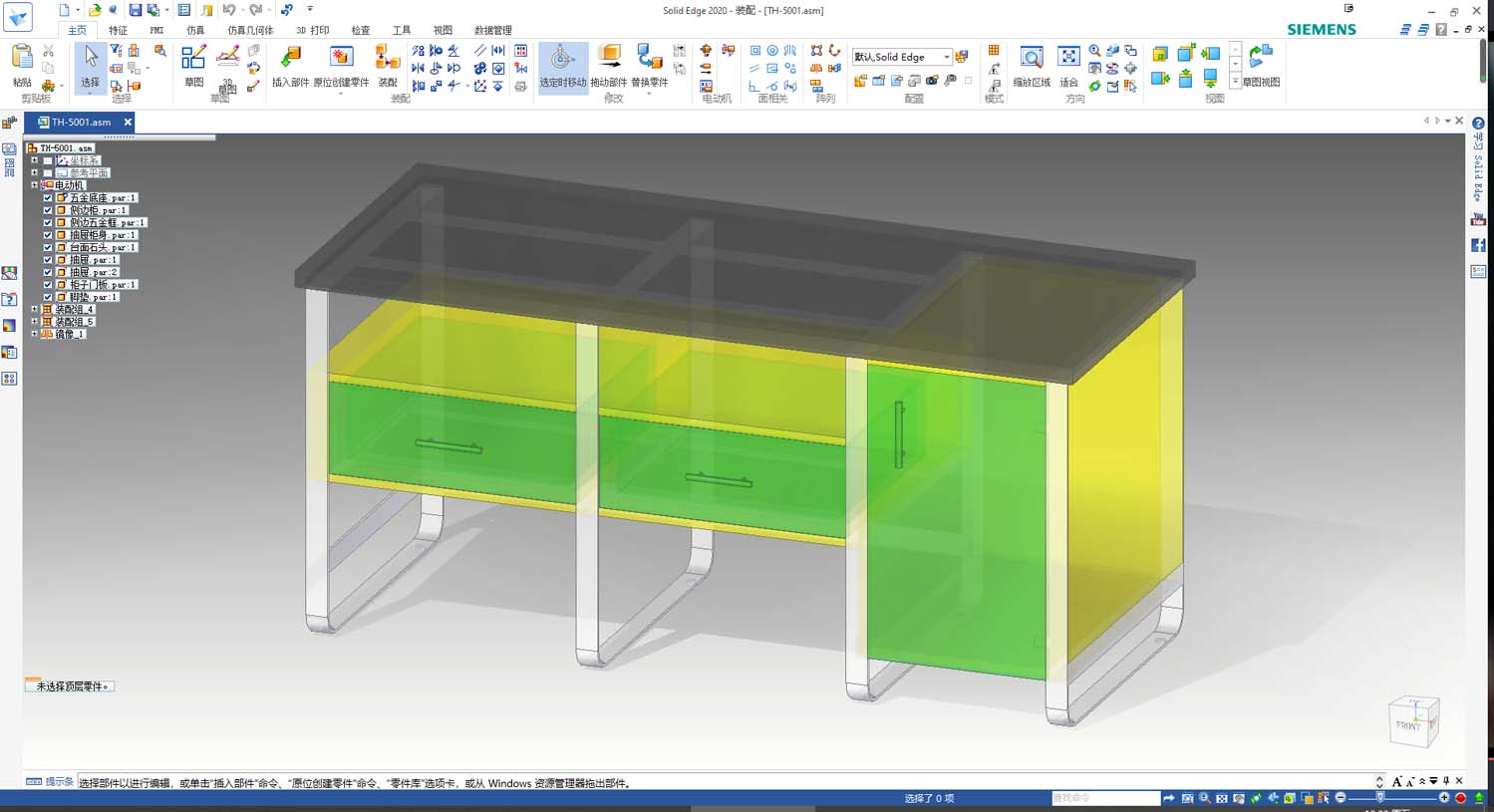This screenshot has width=1494, height=812.
Task: Click the Open folder icon in quick access
Action: pyautogui.click(x=94, y=10)
